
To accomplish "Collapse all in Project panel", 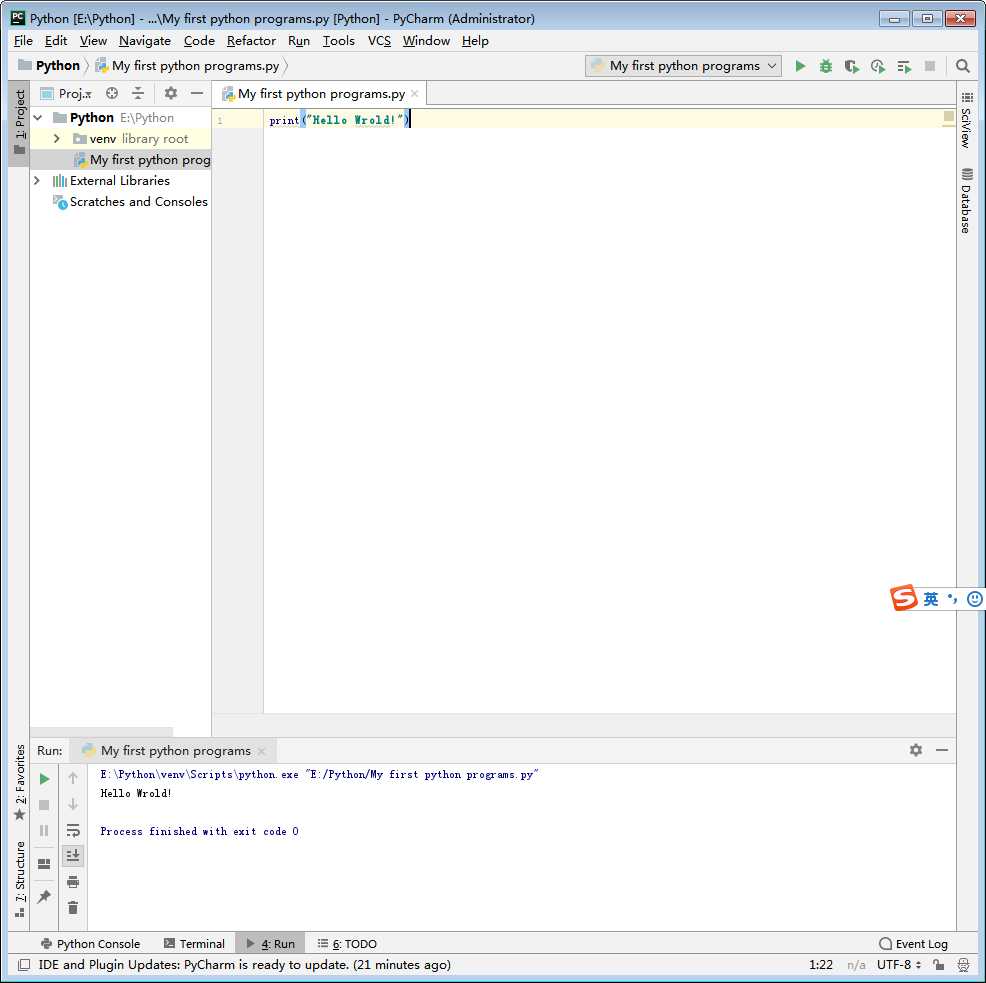I will tap(138, 94).
